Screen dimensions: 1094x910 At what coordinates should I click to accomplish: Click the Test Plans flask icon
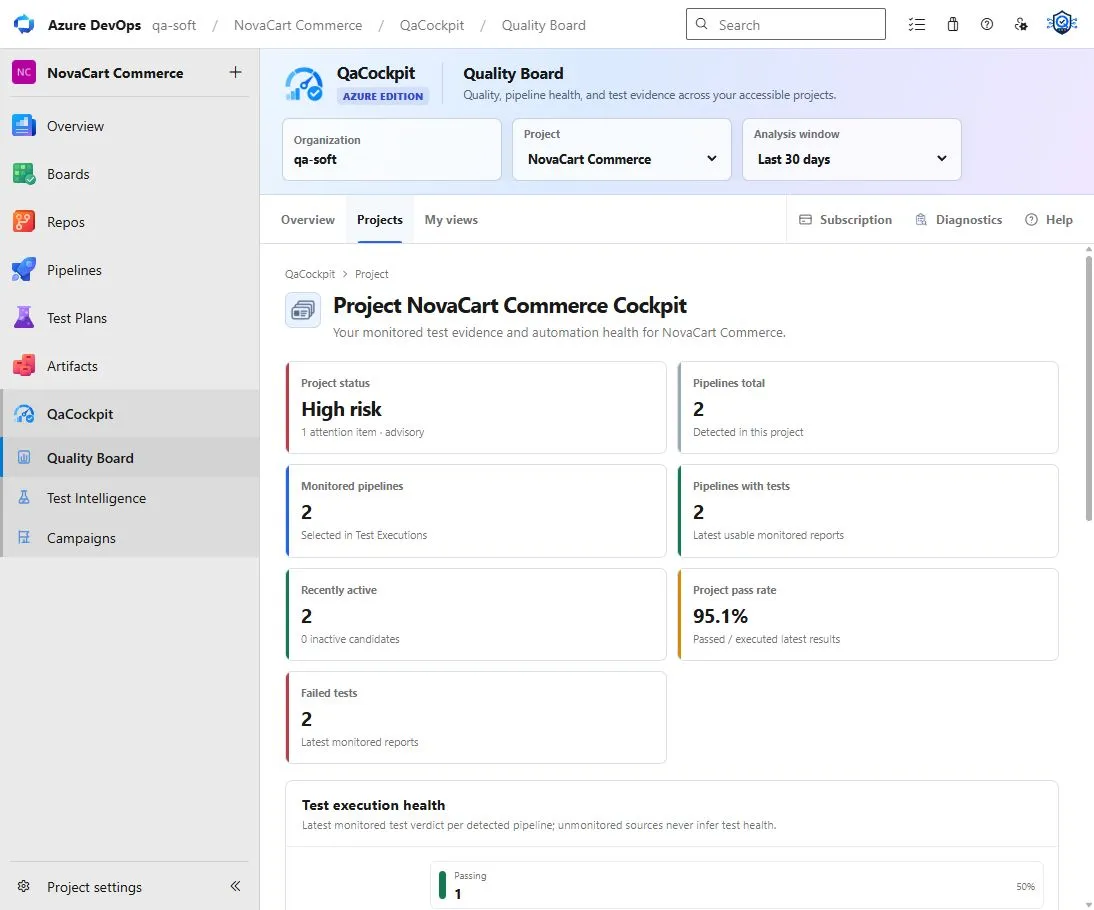point(24,318)
